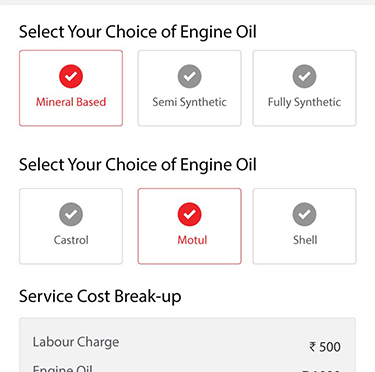Screen dimensions: 375x372
Task: Click the grey checkmark icon above Shell
Action: 304,214
